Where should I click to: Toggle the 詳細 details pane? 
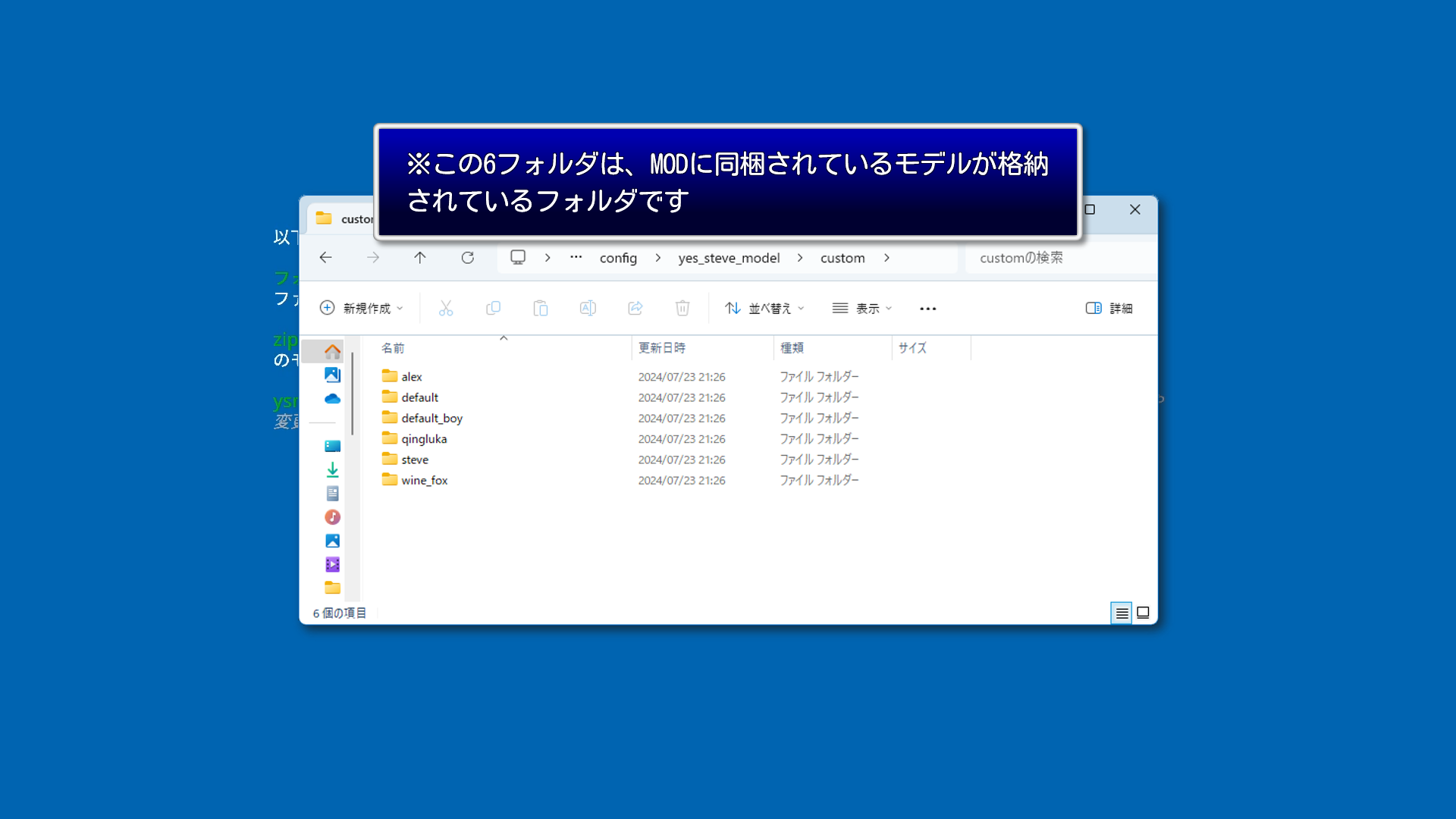(1108, 308)
